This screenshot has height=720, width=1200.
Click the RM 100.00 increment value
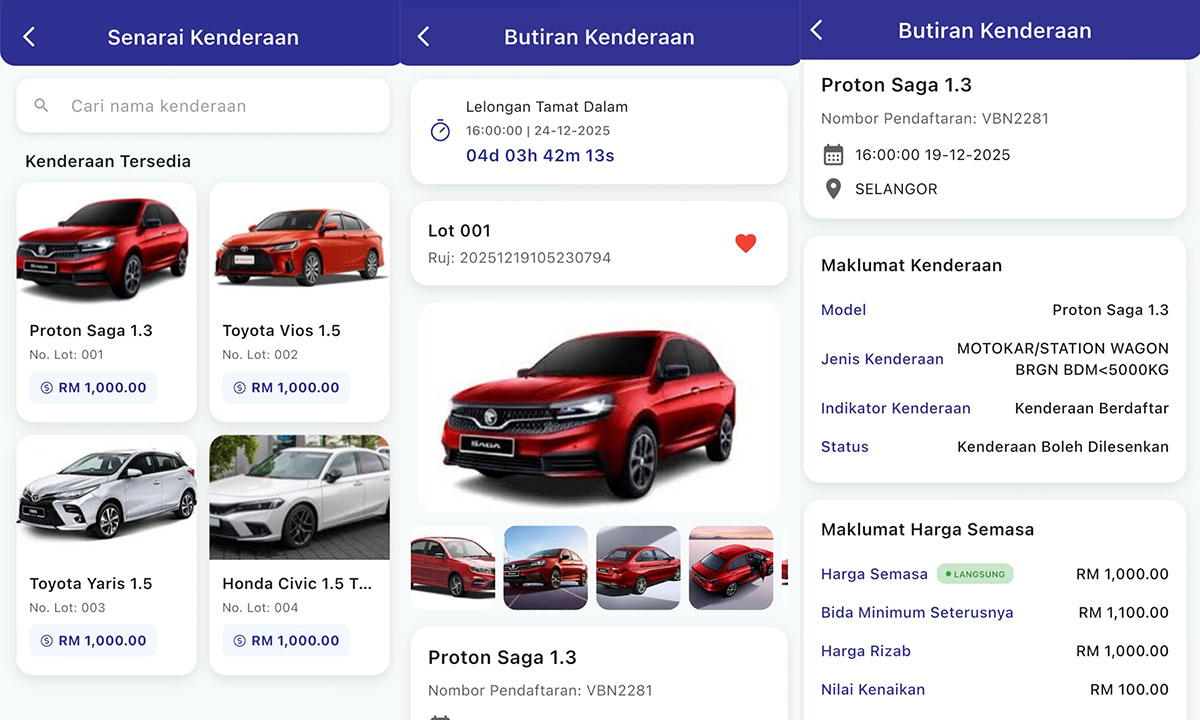1129,689
